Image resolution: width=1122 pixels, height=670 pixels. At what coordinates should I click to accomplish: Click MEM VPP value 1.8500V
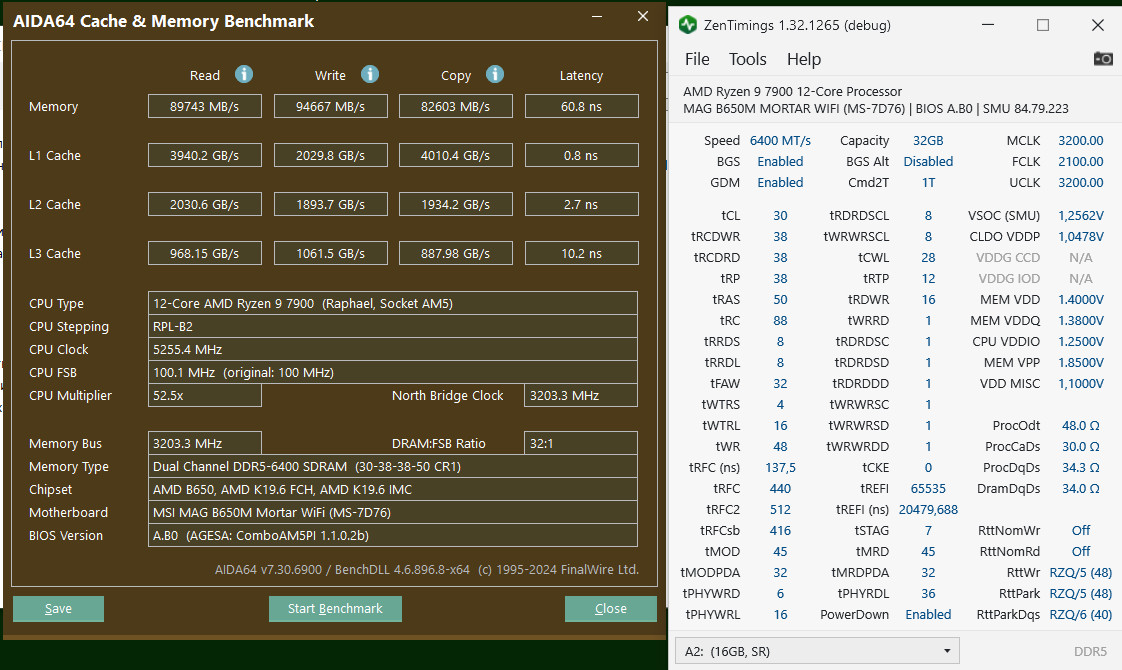(1080, 362)
